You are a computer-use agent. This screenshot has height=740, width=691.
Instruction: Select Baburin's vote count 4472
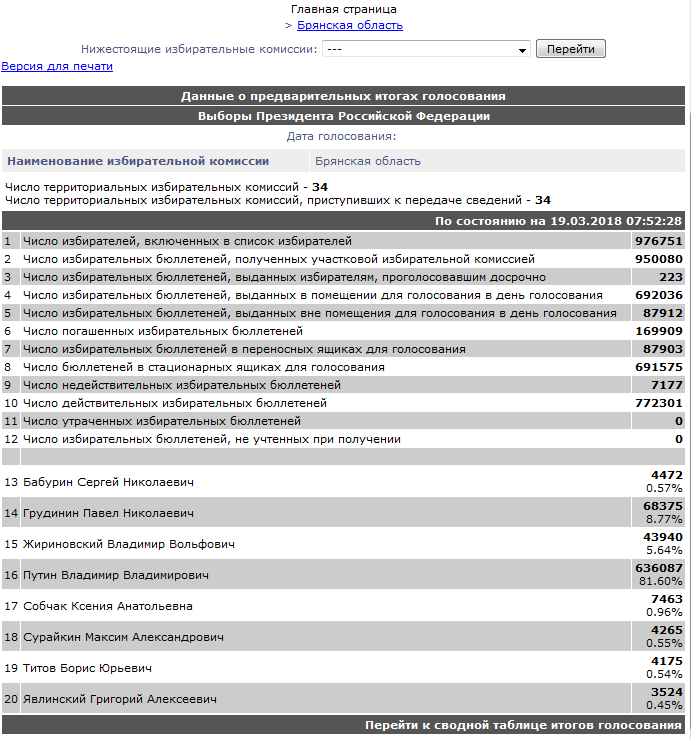(x=667, y=475)
